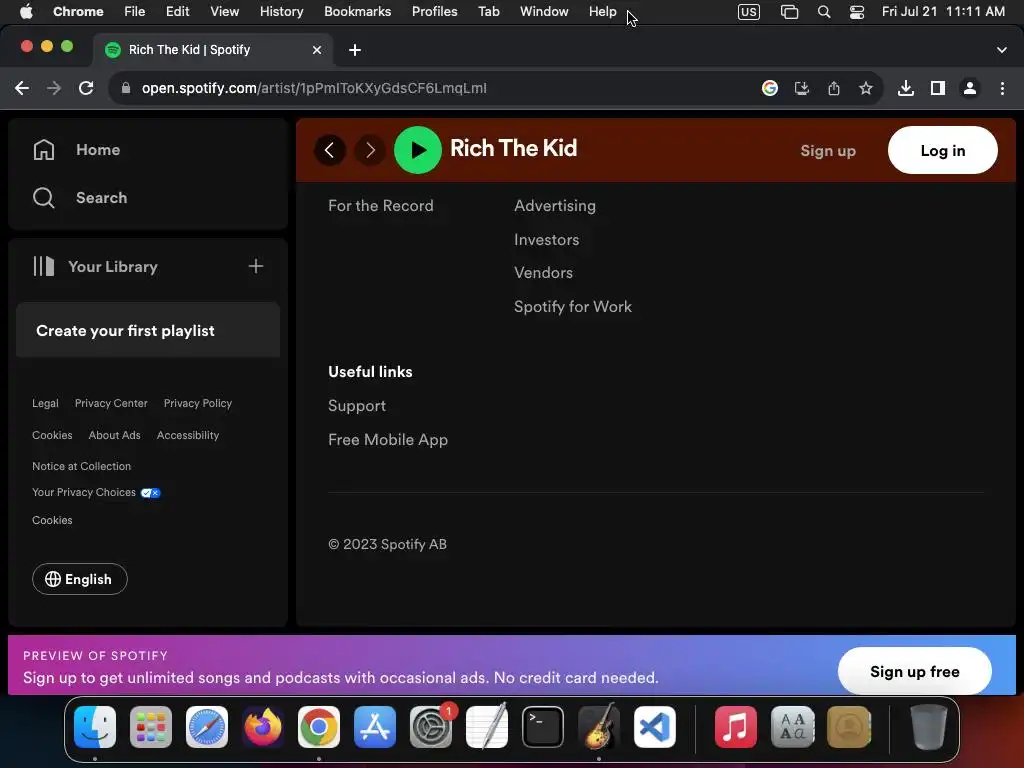Open the Spotify for Work link
Screen dimensions: 1024x768
point(573,306)
